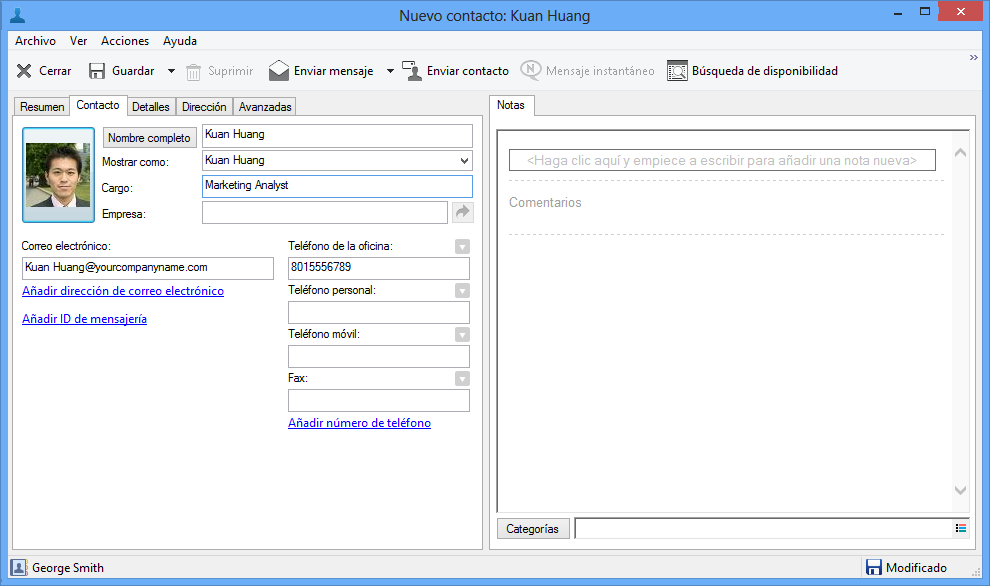This screenshot has width=990, height=586.
Task: Click Añadir ID de mensajería link
Action: 85,319
